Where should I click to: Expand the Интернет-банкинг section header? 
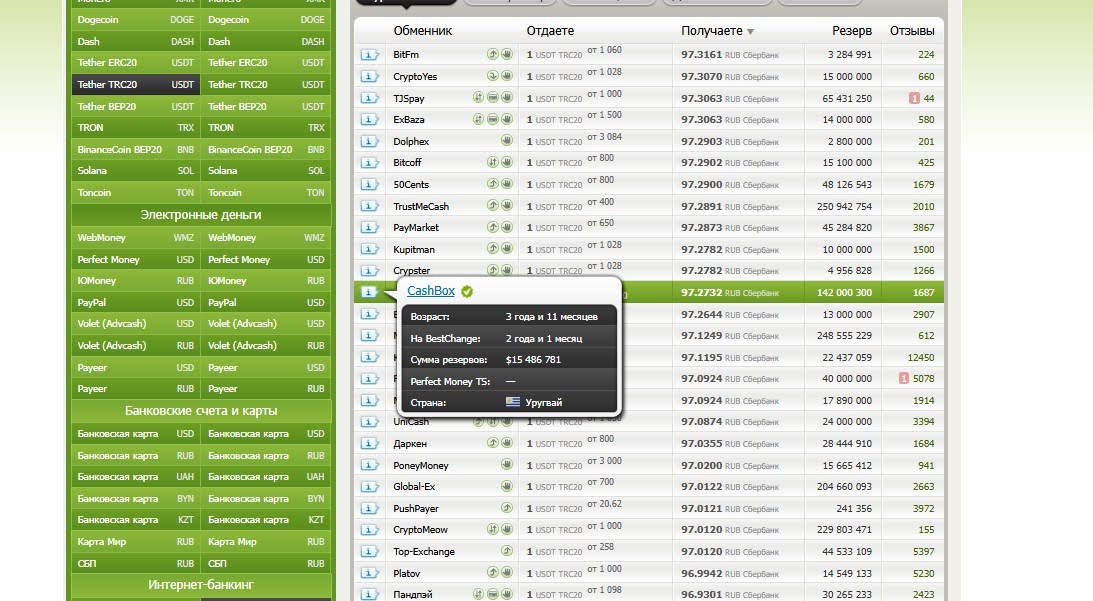click(201, 584)
